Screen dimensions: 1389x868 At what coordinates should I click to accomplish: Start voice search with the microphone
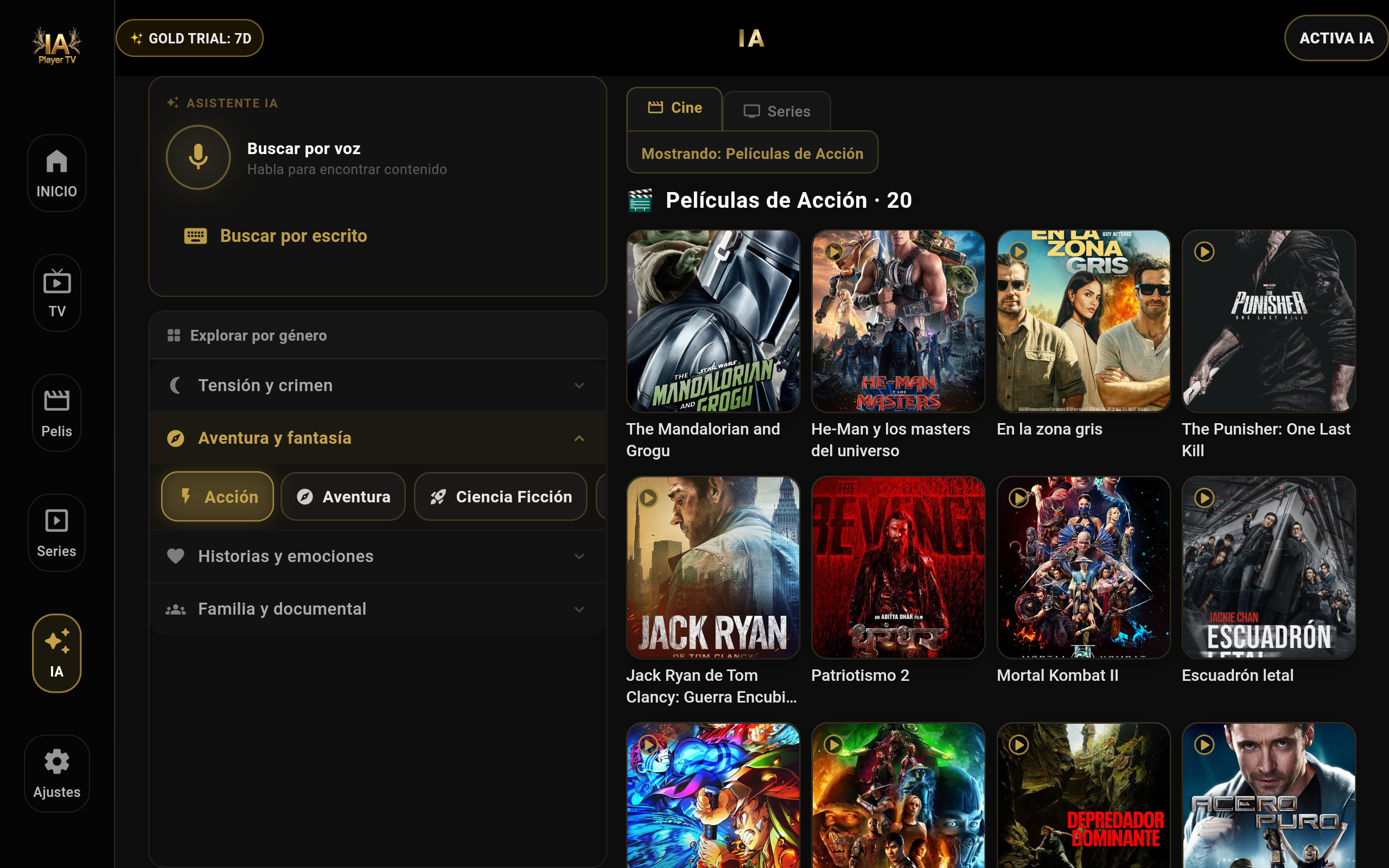click(198, 157)
